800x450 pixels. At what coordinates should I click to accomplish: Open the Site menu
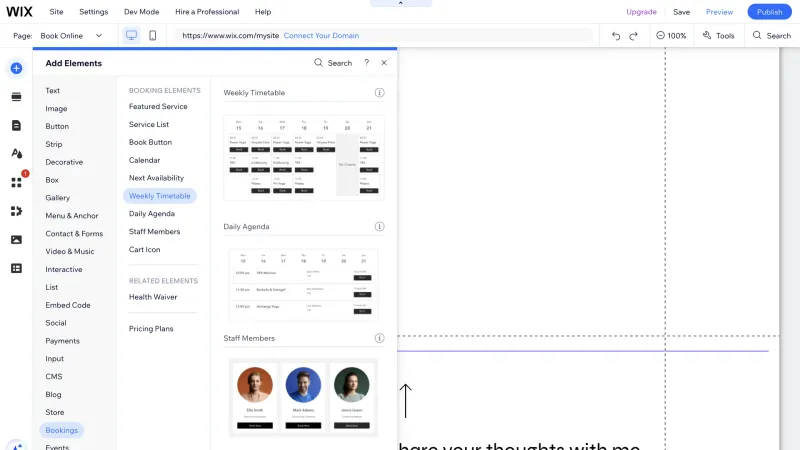56,12
